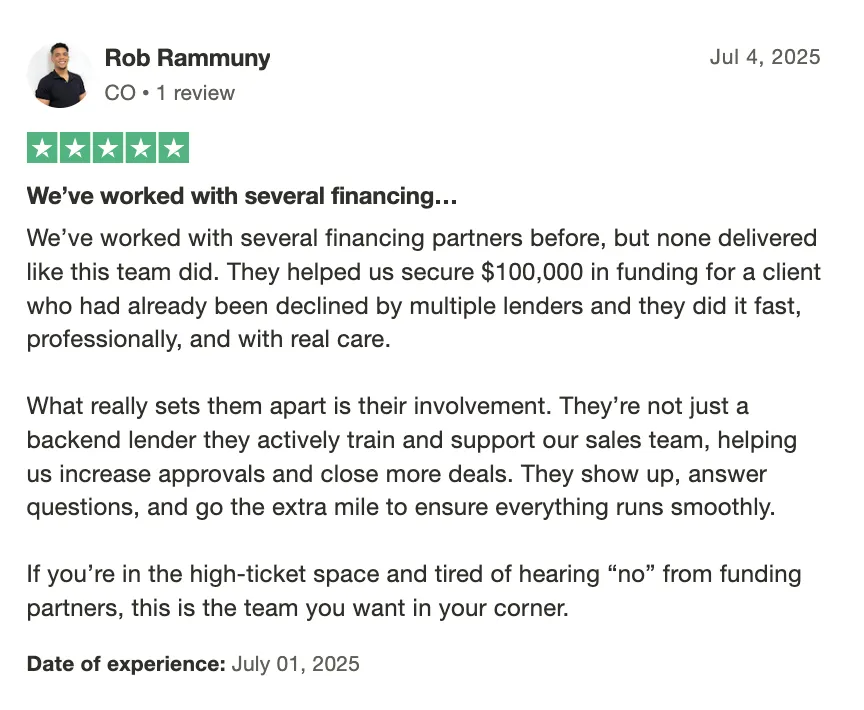This screenshot has width=864, height=710.
Task: Click the paragraph starting 'What really sets them apart'
Action: tap(412, 457)
